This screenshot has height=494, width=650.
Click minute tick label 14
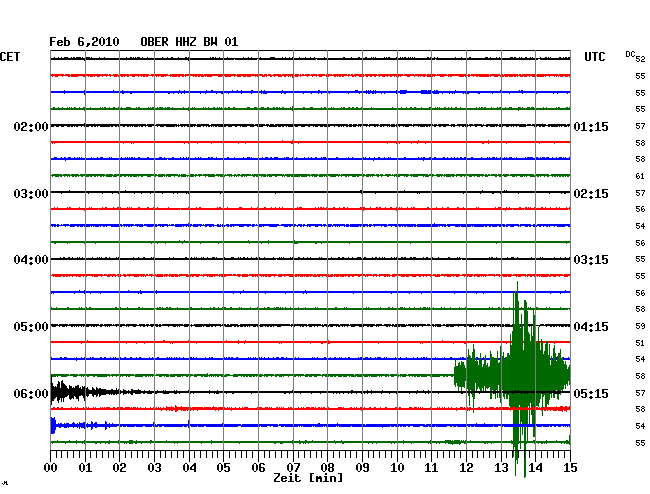point(535,468)
